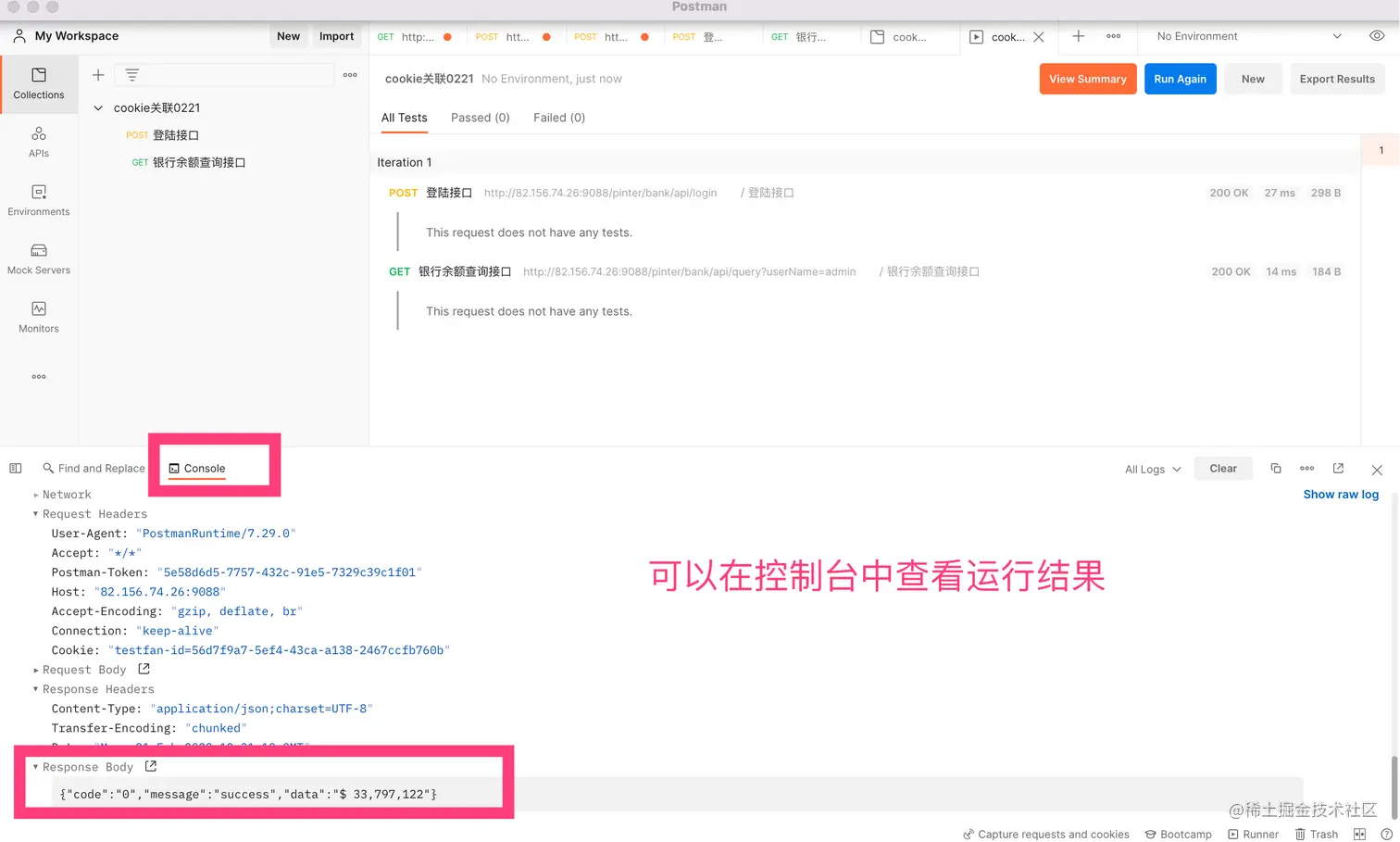Toggle the sidebar pane icon

pos(16,469)
